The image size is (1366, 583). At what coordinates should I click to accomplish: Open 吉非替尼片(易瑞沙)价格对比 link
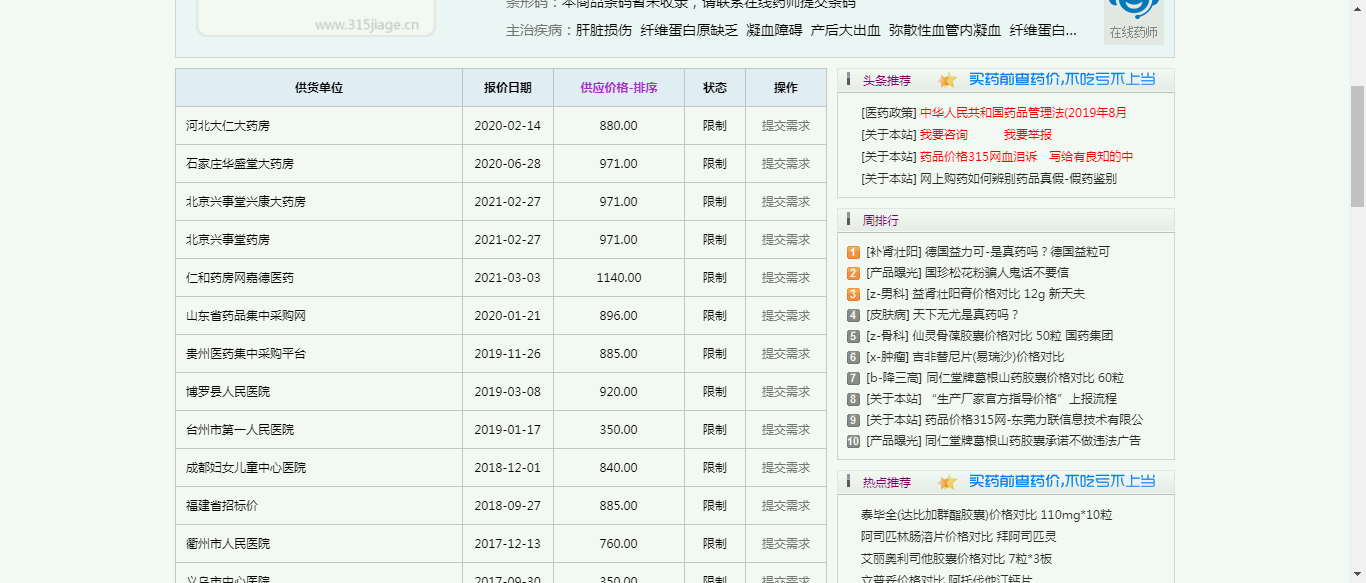tap(988, 357)
